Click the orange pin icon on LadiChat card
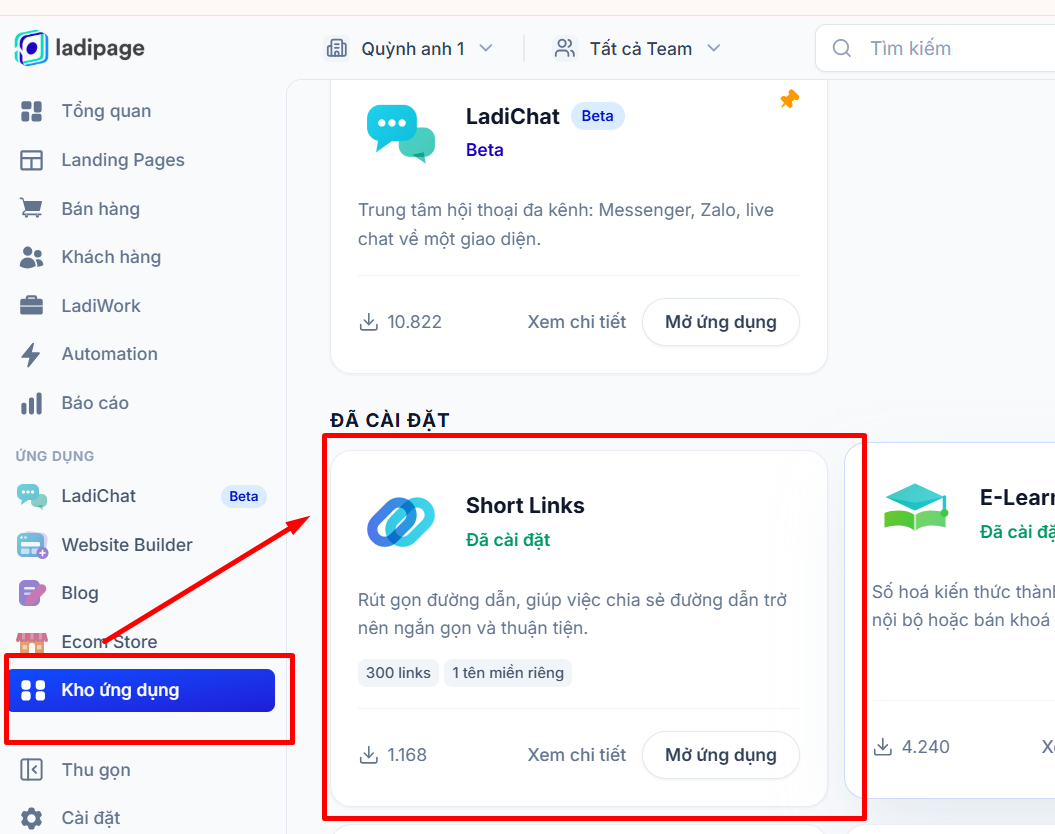Screen dimensions: 1055x834 (x=789, y=100)
